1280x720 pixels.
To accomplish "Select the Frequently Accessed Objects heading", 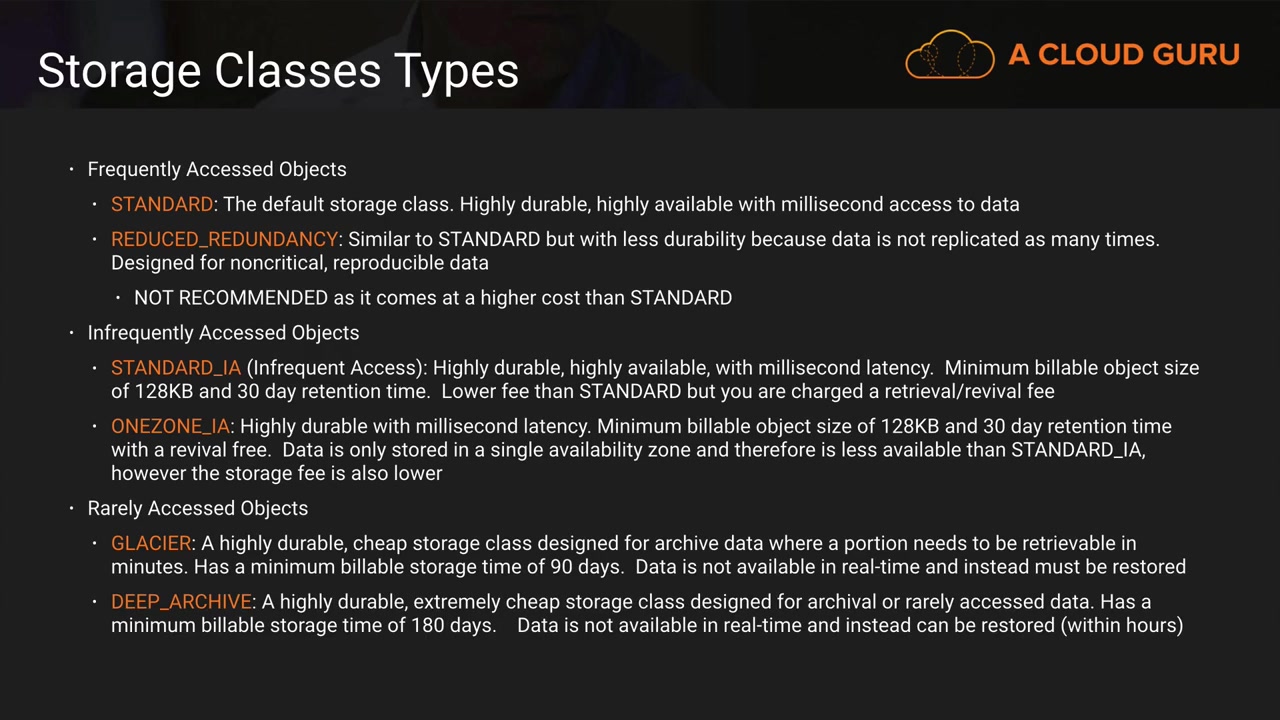I will [x=217, y=169].
